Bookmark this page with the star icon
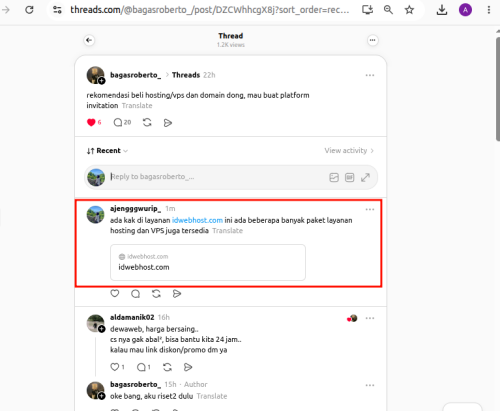Viewport: 500px width, 411px height. coord(409,10)
